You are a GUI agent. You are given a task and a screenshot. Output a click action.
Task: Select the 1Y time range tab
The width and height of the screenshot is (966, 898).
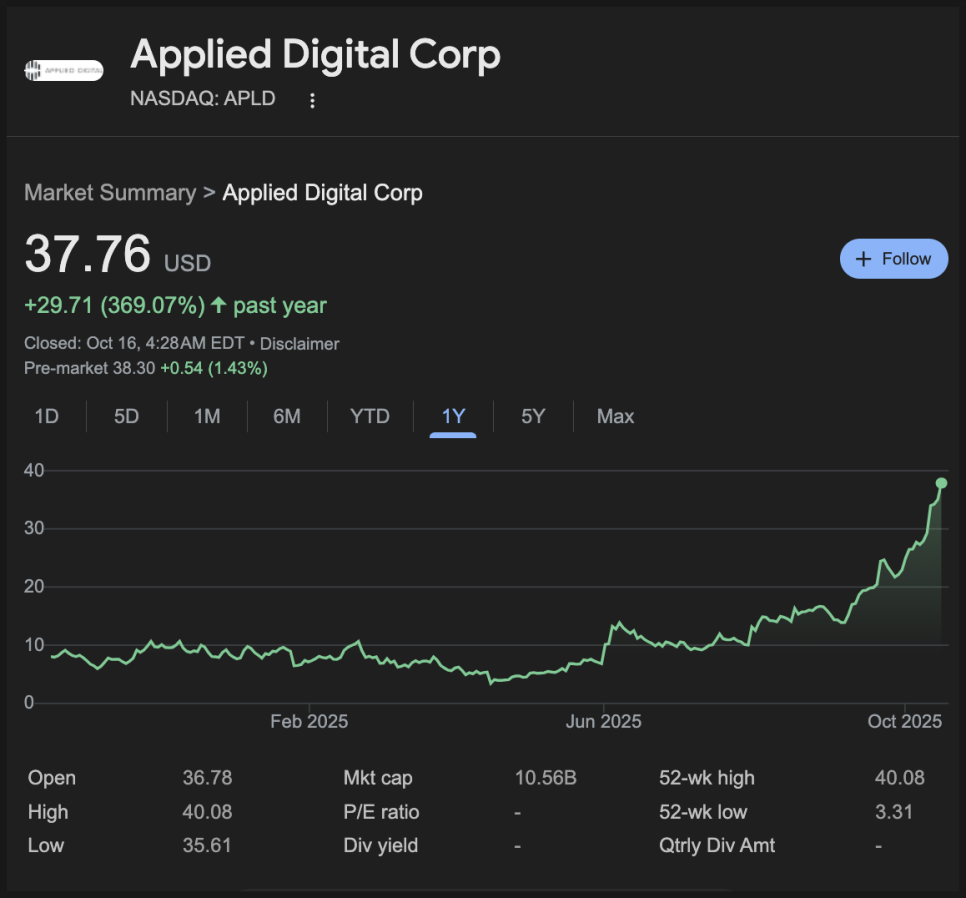[x=453, y=416]
